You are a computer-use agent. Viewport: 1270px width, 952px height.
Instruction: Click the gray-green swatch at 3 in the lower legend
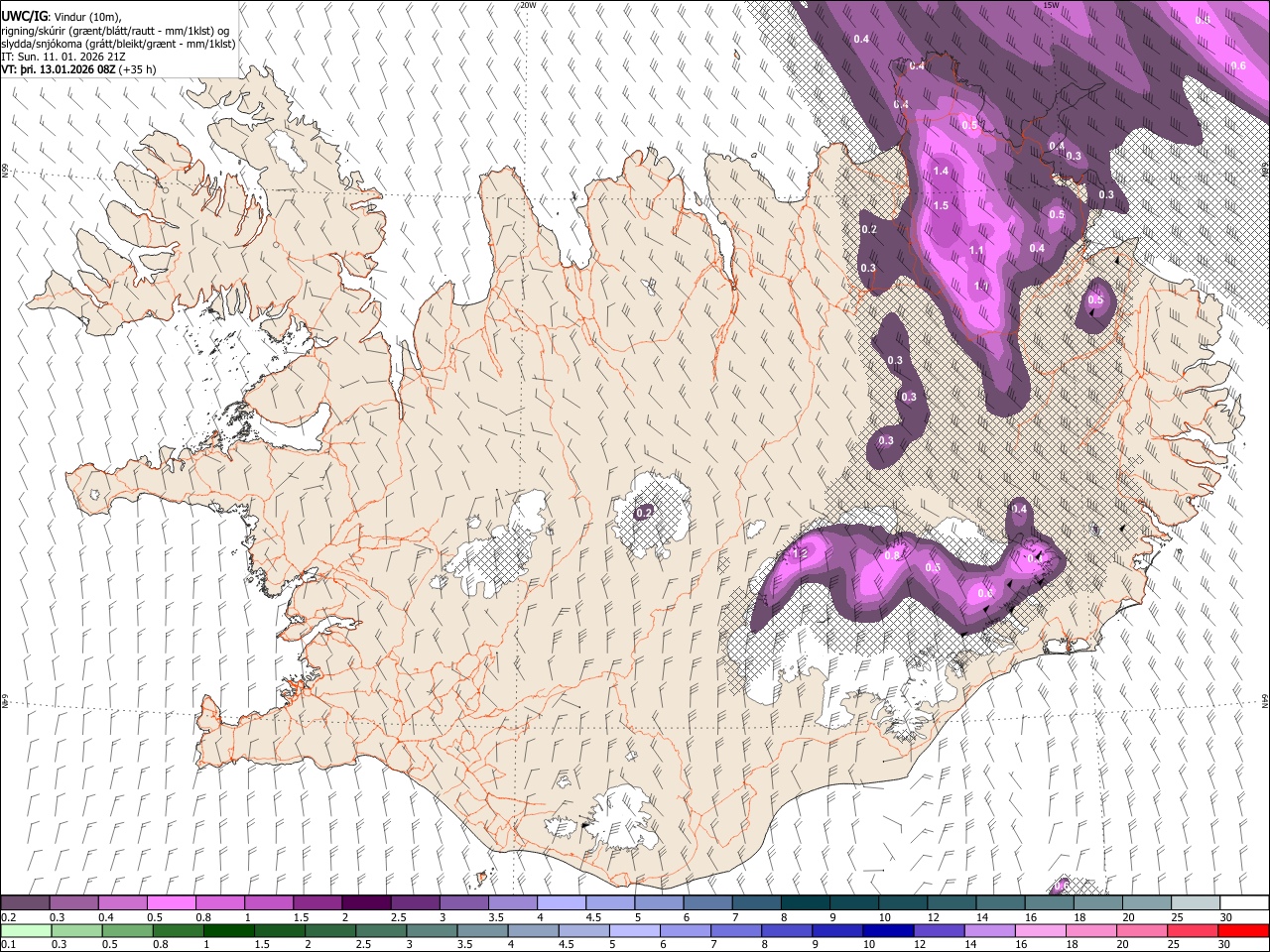pos(432,930)
